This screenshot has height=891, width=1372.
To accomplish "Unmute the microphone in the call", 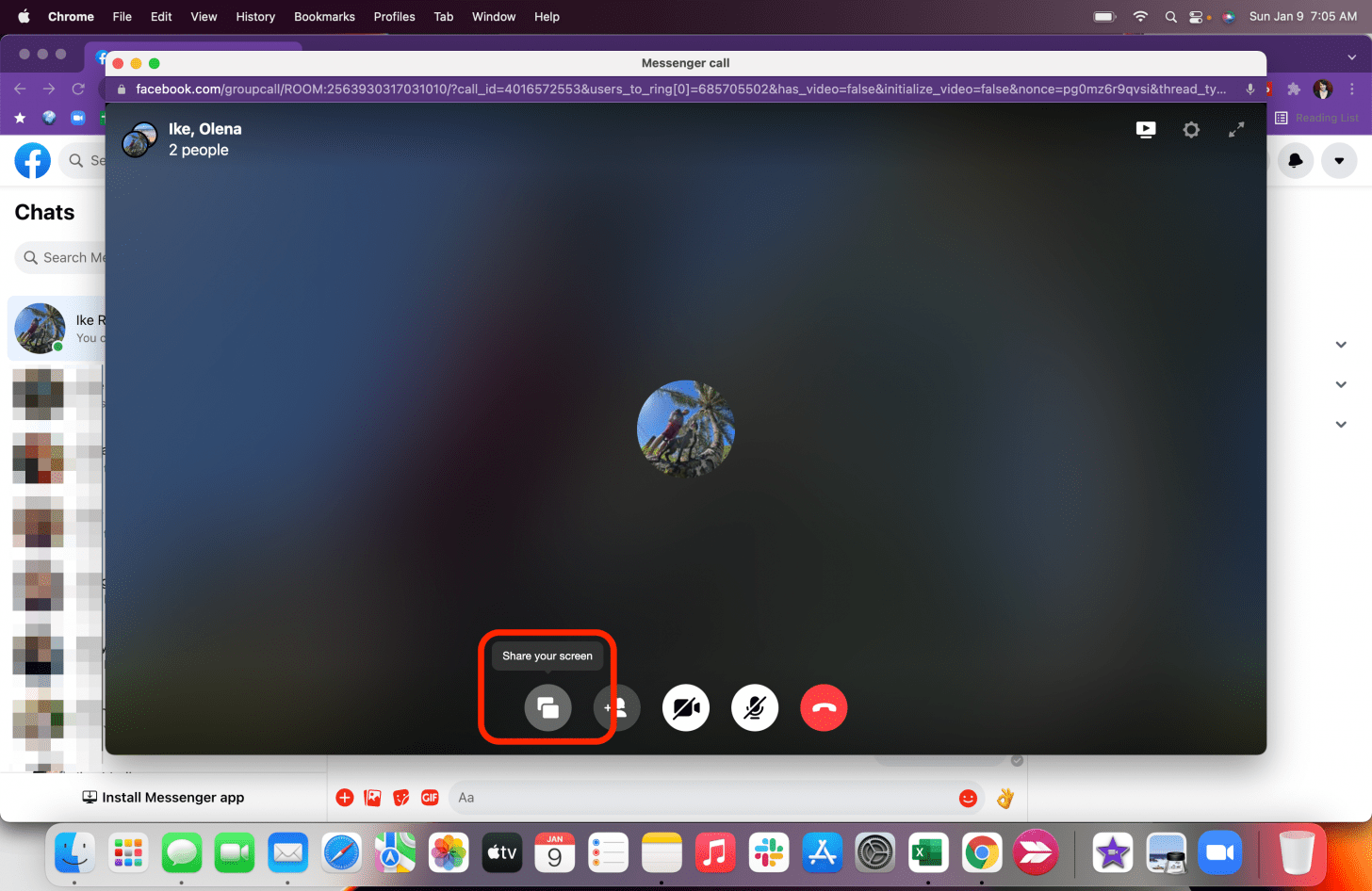I will (755, 707).
